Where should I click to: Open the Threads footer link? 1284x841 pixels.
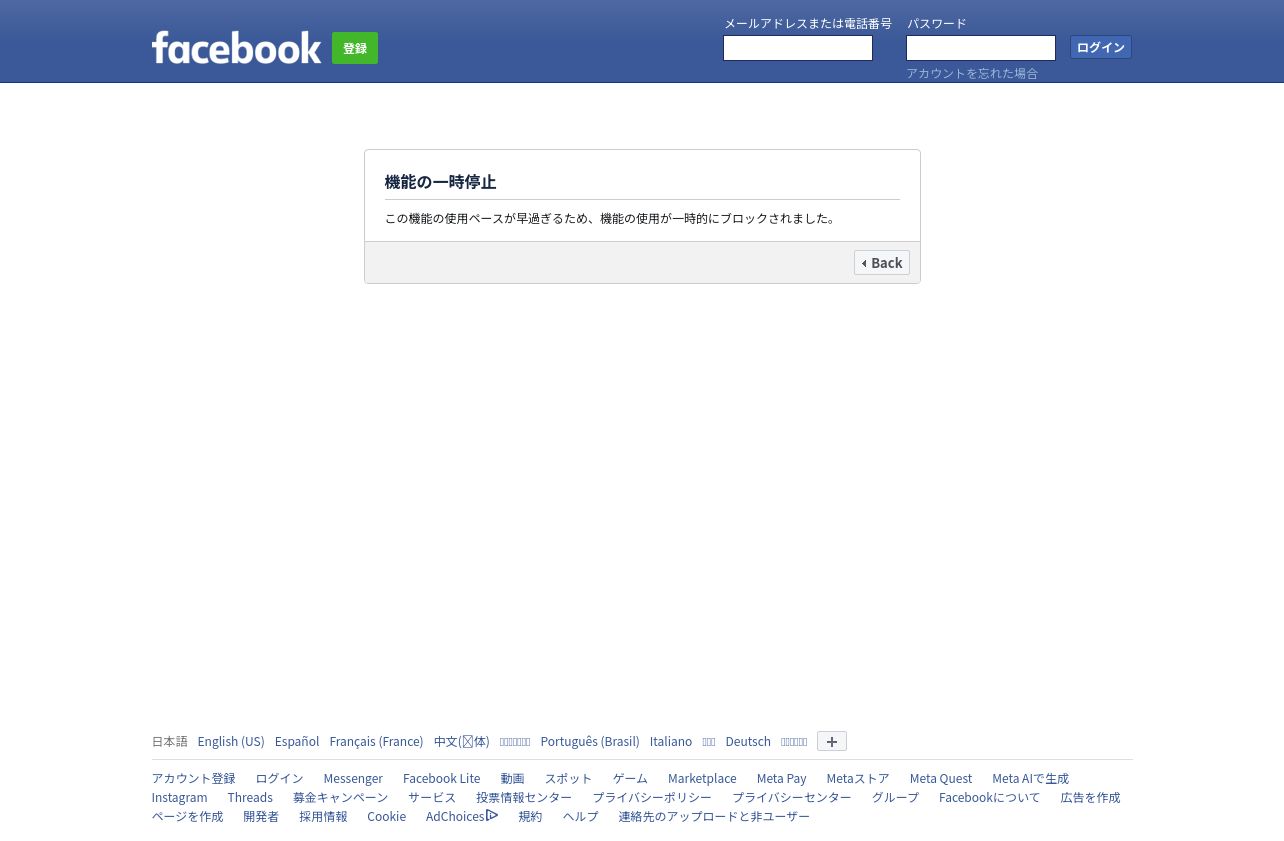tap(250, 797)
